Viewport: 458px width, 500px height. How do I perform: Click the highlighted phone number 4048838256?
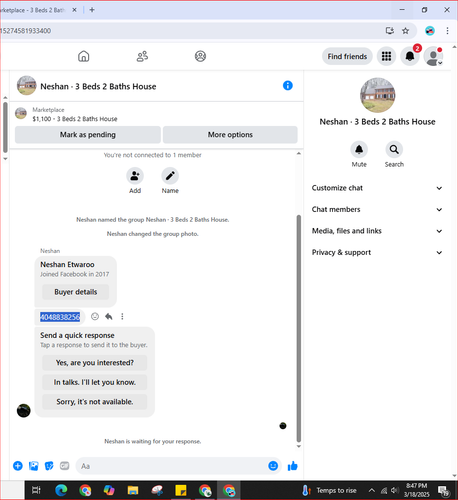click(60, 317)
